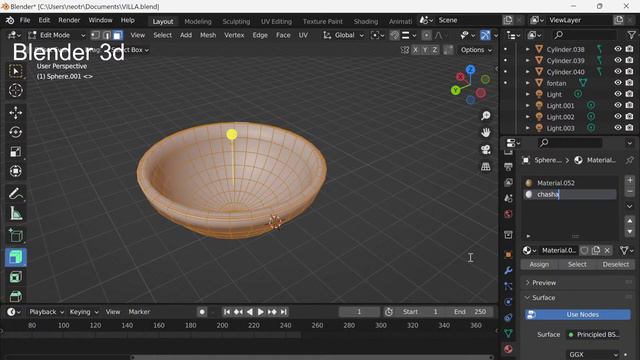Select the Add Cube tool
Viewport: 640px width, 360px height.
coord(16,236)
